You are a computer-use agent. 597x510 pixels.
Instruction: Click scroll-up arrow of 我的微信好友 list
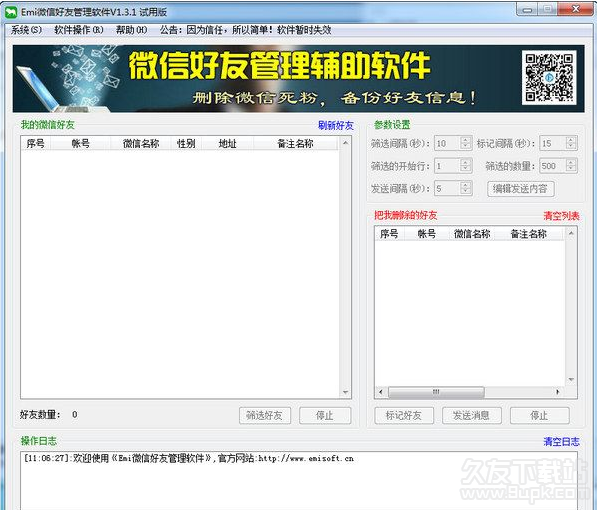tap(345, 143)
